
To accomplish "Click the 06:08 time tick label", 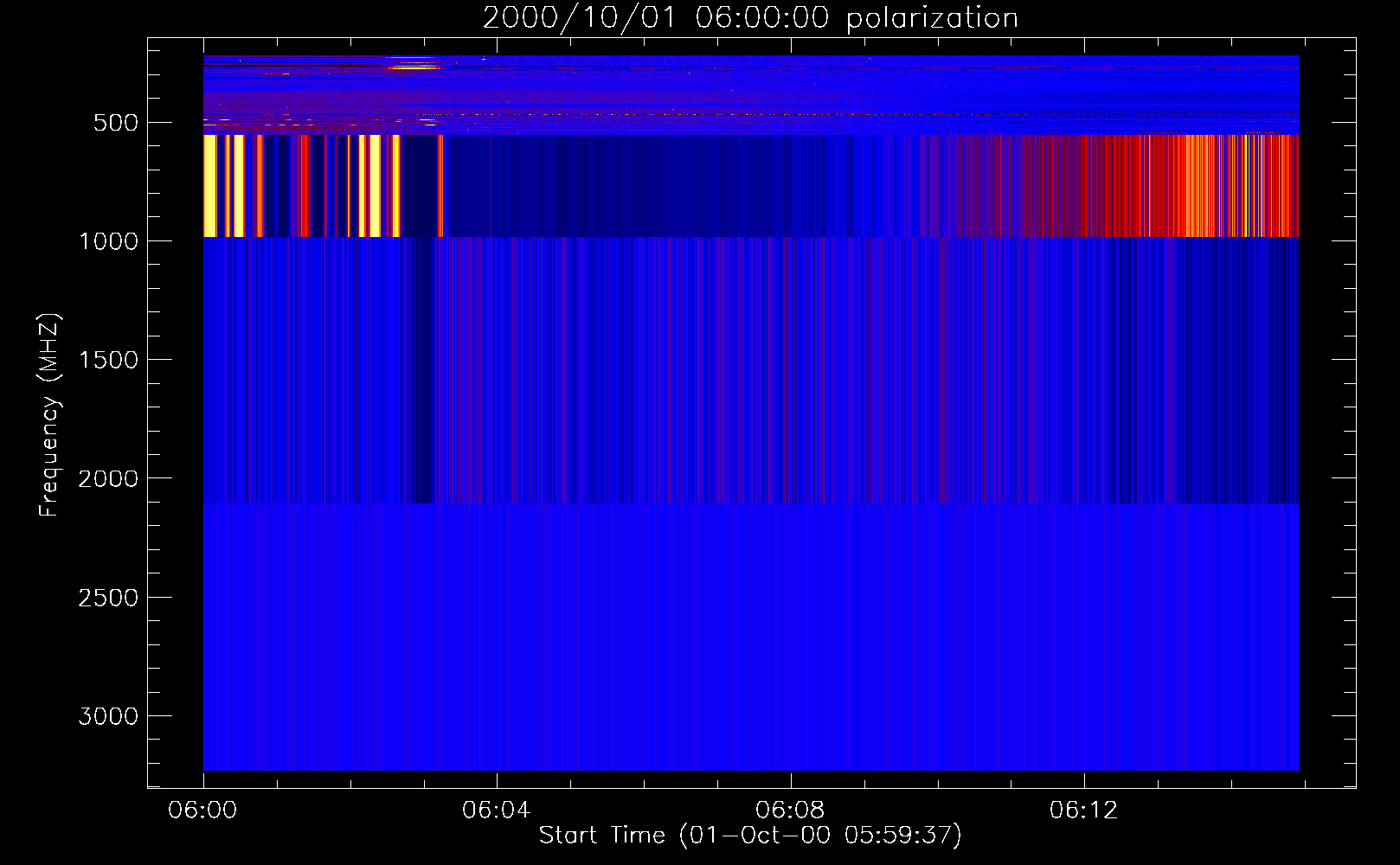I will (x=790, y=811).
